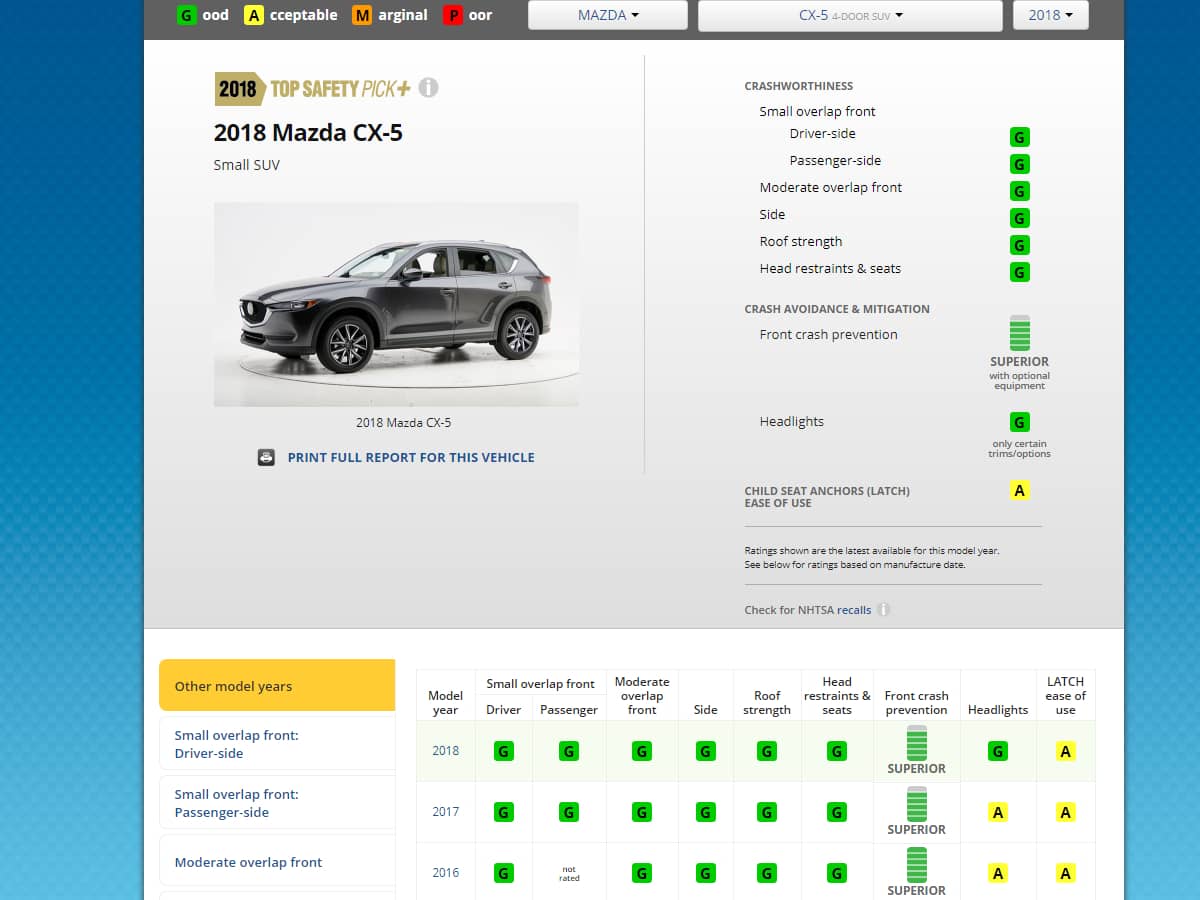
Task: Click the NHTSA recalls info icon
Action: (884, 610)
